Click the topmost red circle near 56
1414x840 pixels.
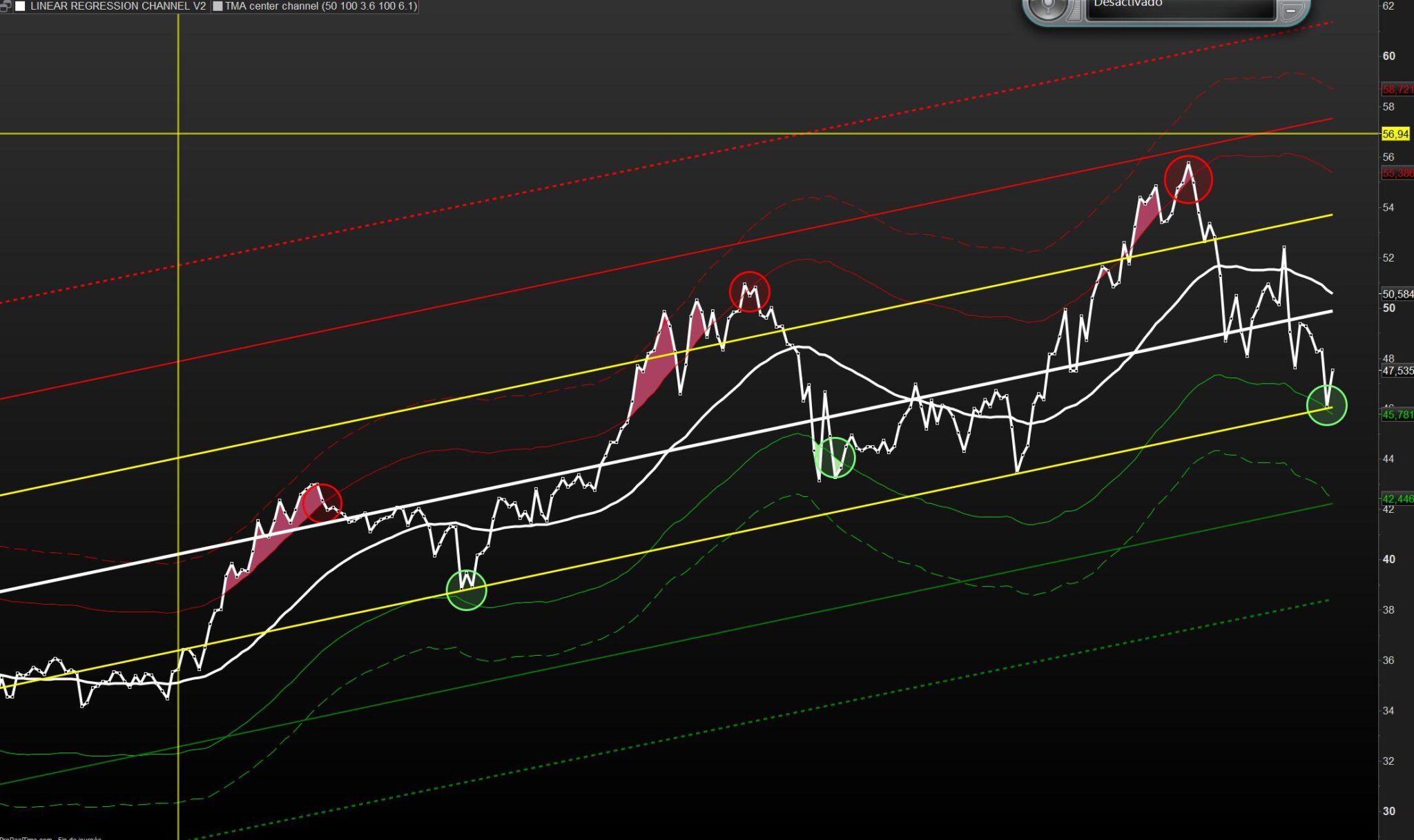click(x=1188, y=179)
